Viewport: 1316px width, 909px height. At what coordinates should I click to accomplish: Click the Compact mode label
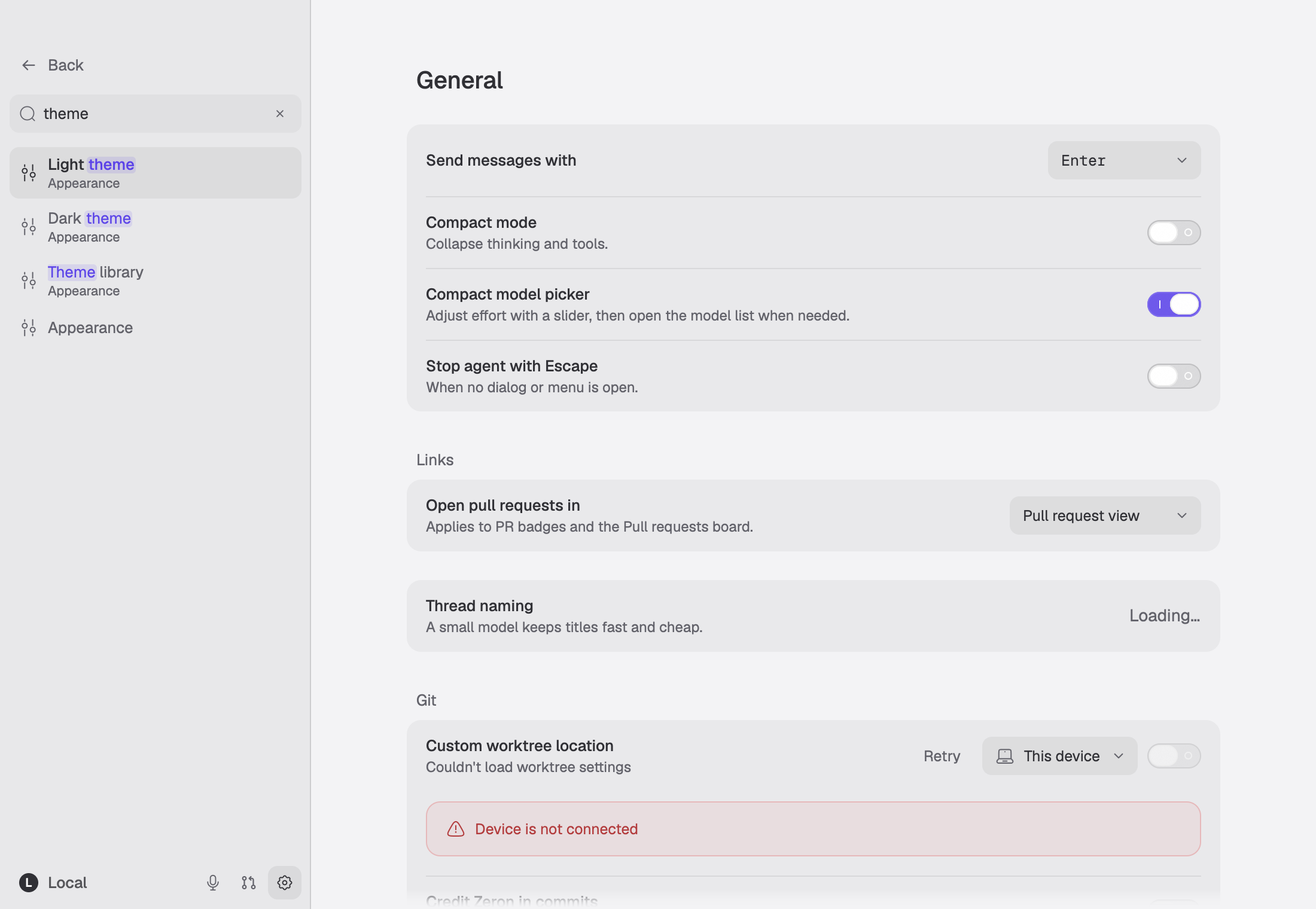pos(481,222)
